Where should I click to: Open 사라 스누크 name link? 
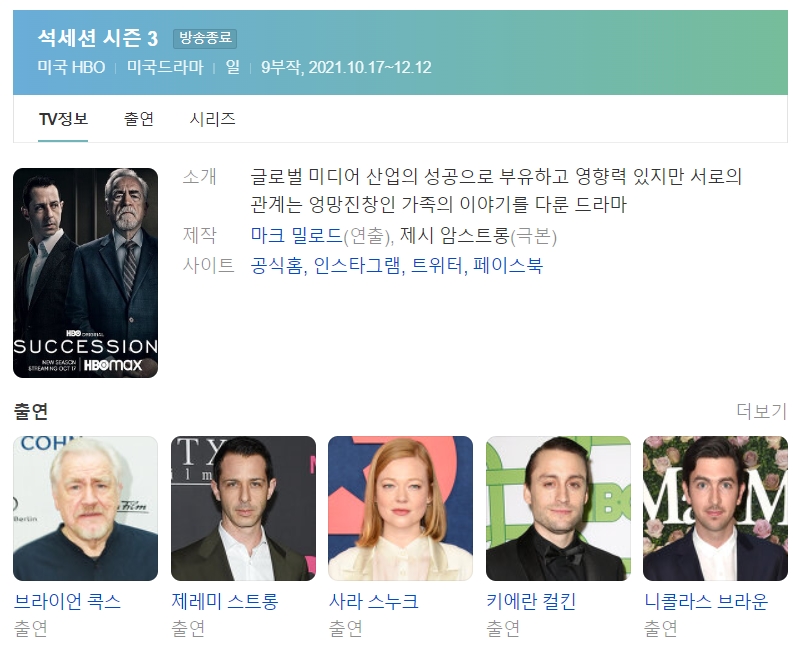374,601
